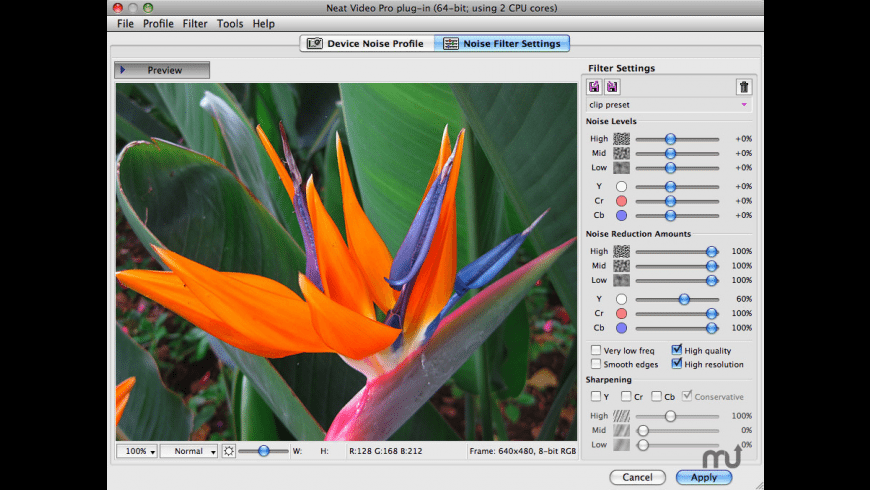Click the Sharpening Mid frequency icon
The image size is (870, 490).
coord(621,430)
